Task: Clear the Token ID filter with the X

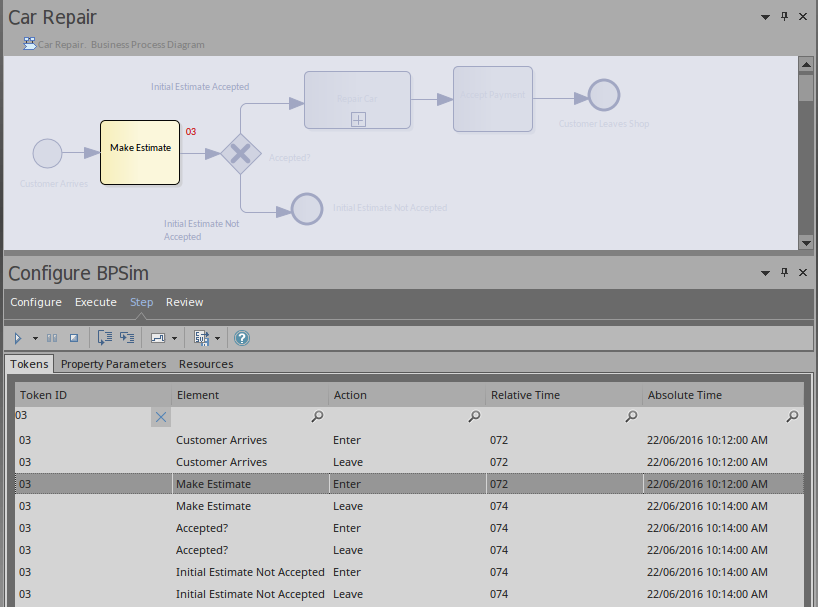Action: (161, 417)
